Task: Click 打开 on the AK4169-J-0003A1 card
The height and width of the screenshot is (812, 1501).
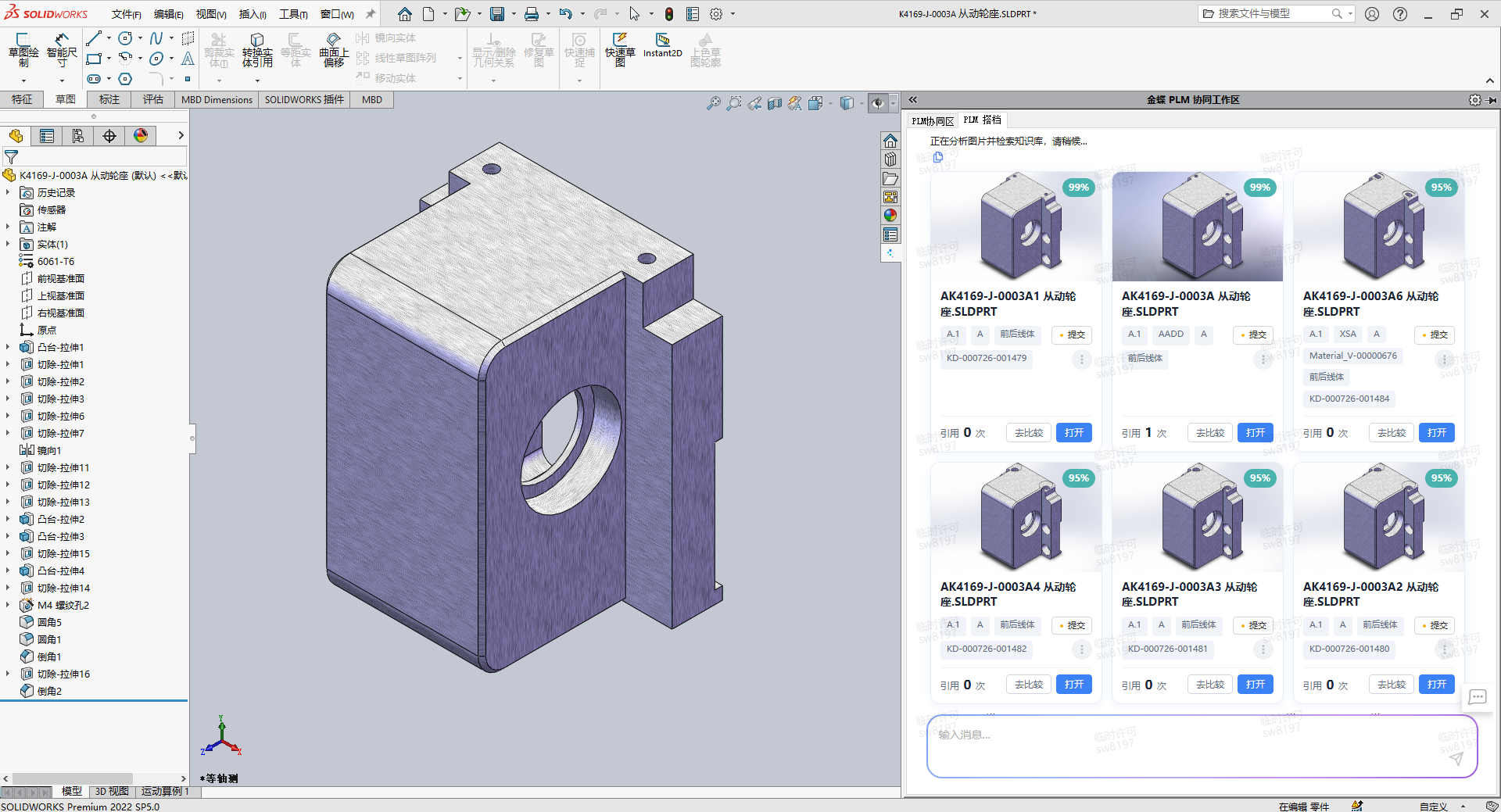Action: [x=1074, y=433]
